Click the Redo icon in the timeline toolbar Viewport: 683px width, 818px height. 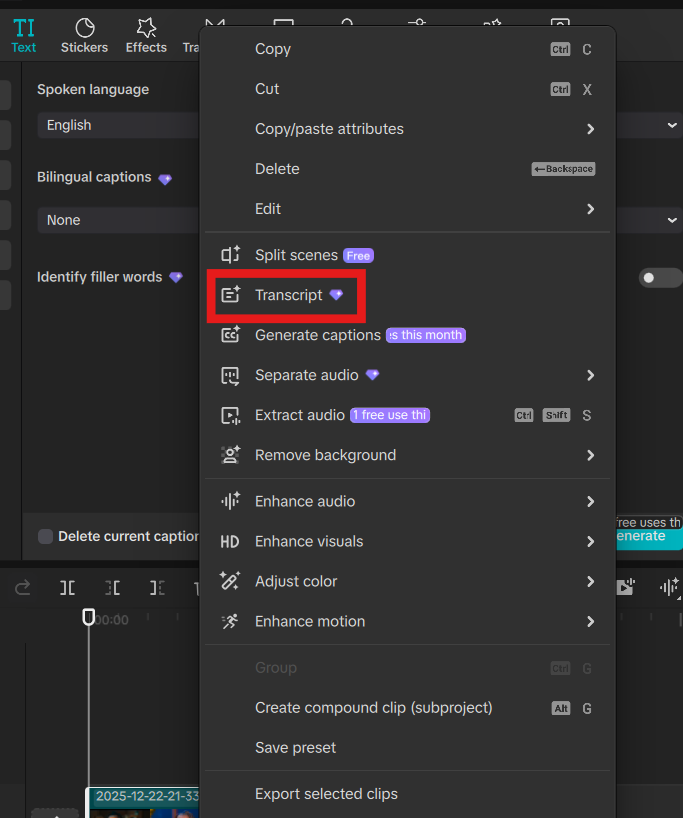(22, 587)
